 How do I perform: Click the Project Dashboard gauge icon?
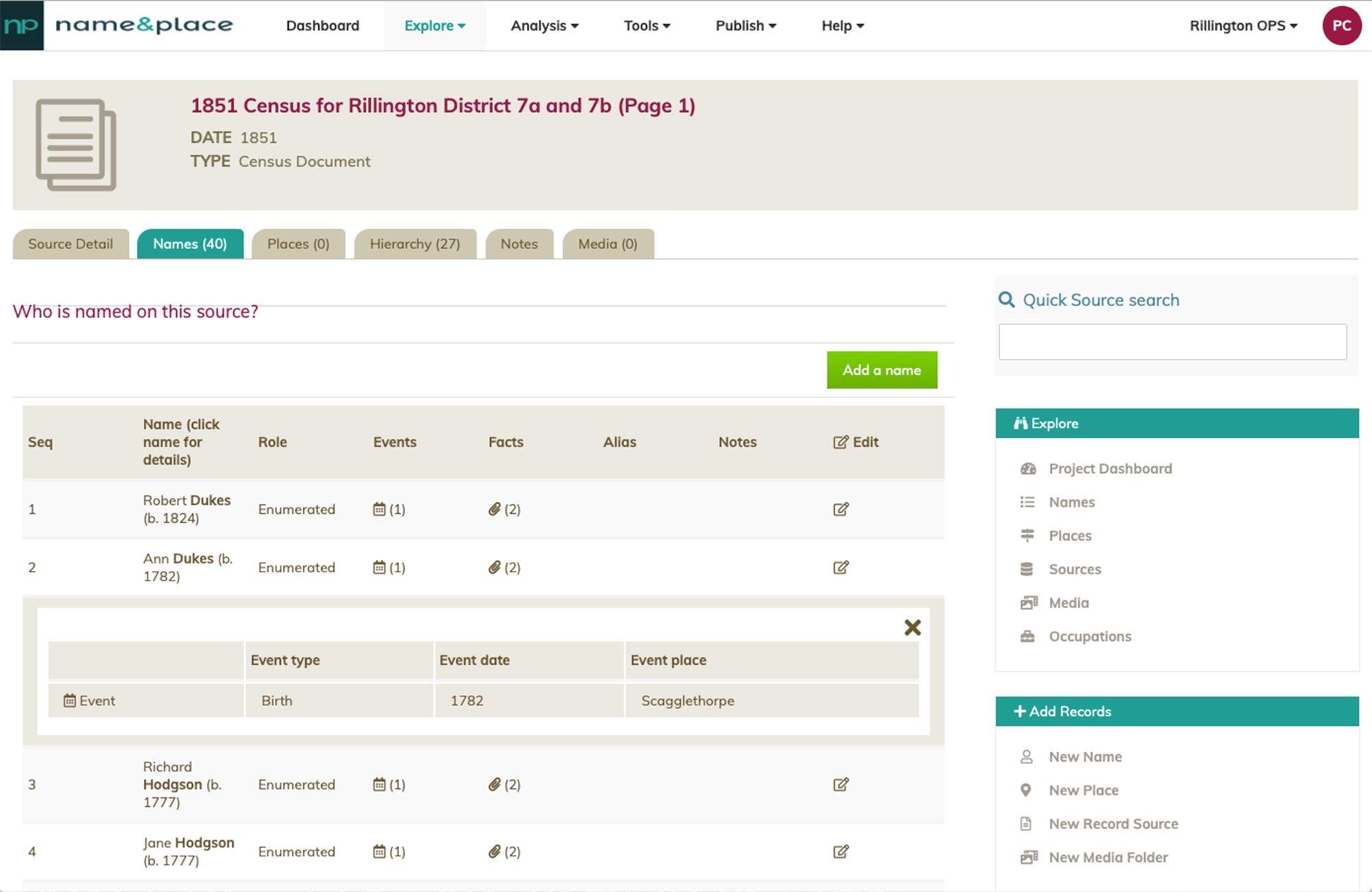[x=1028, y=469]
